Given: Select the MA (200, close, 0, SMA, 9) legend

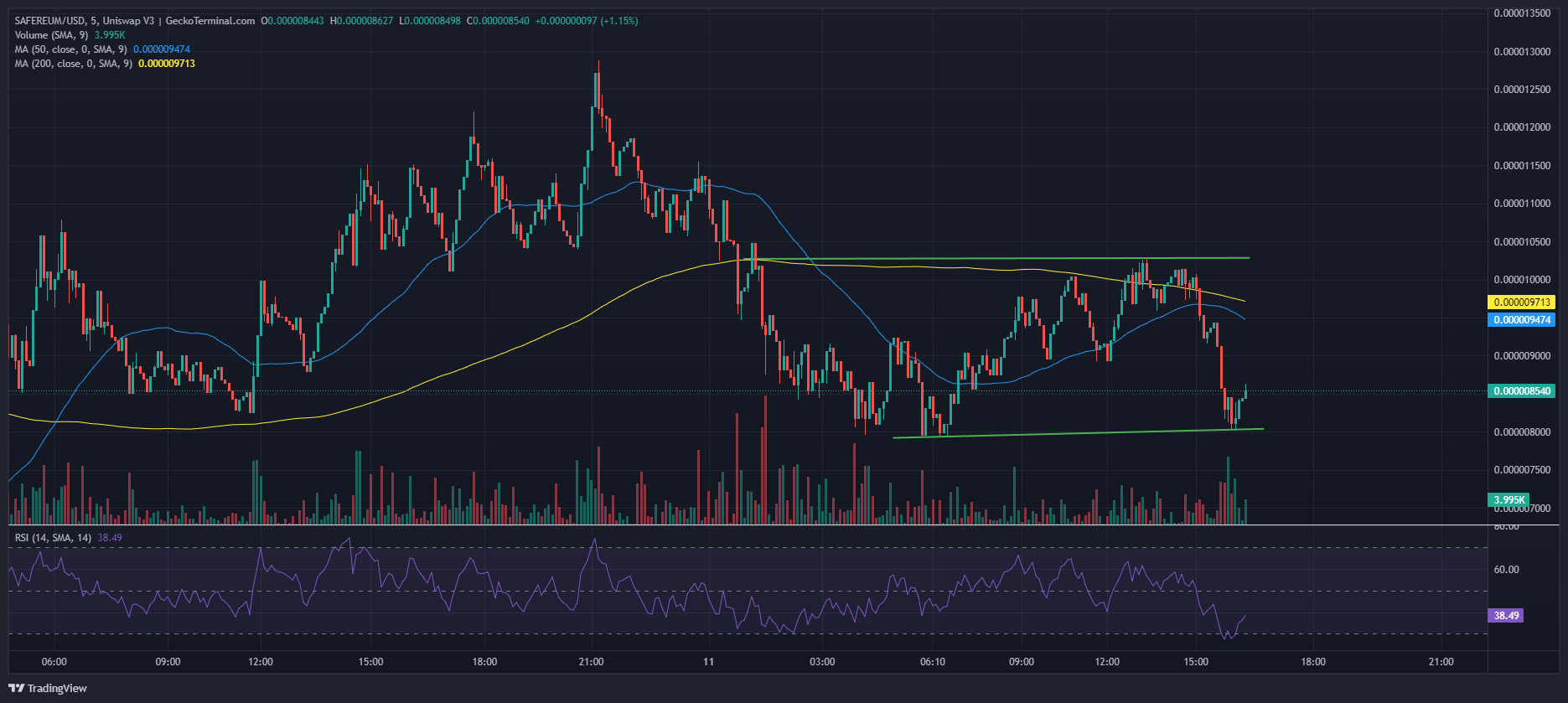Looking at the screenshot, I should [74, 64].
